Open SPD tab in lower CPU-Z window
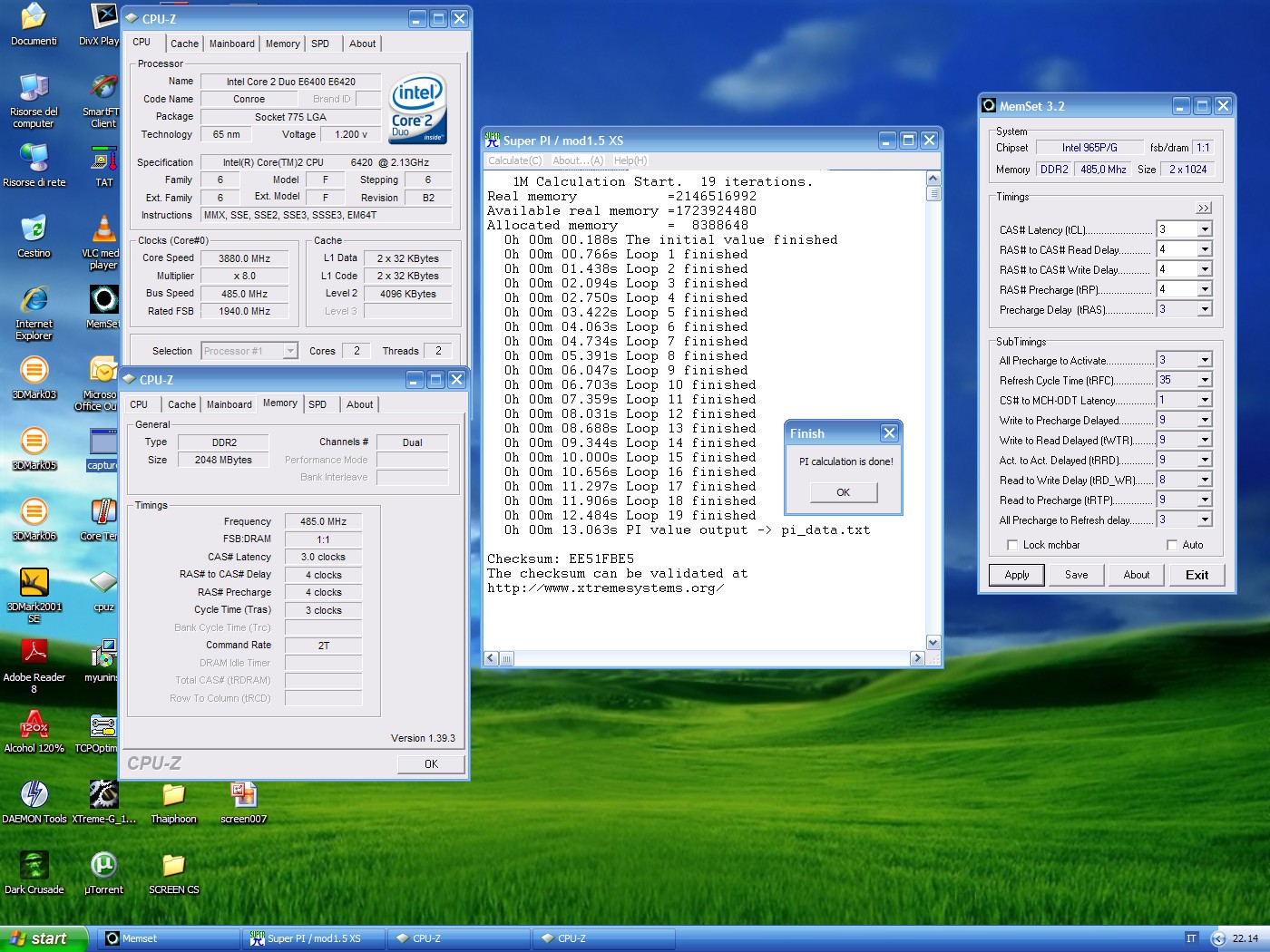 (317, 404)
